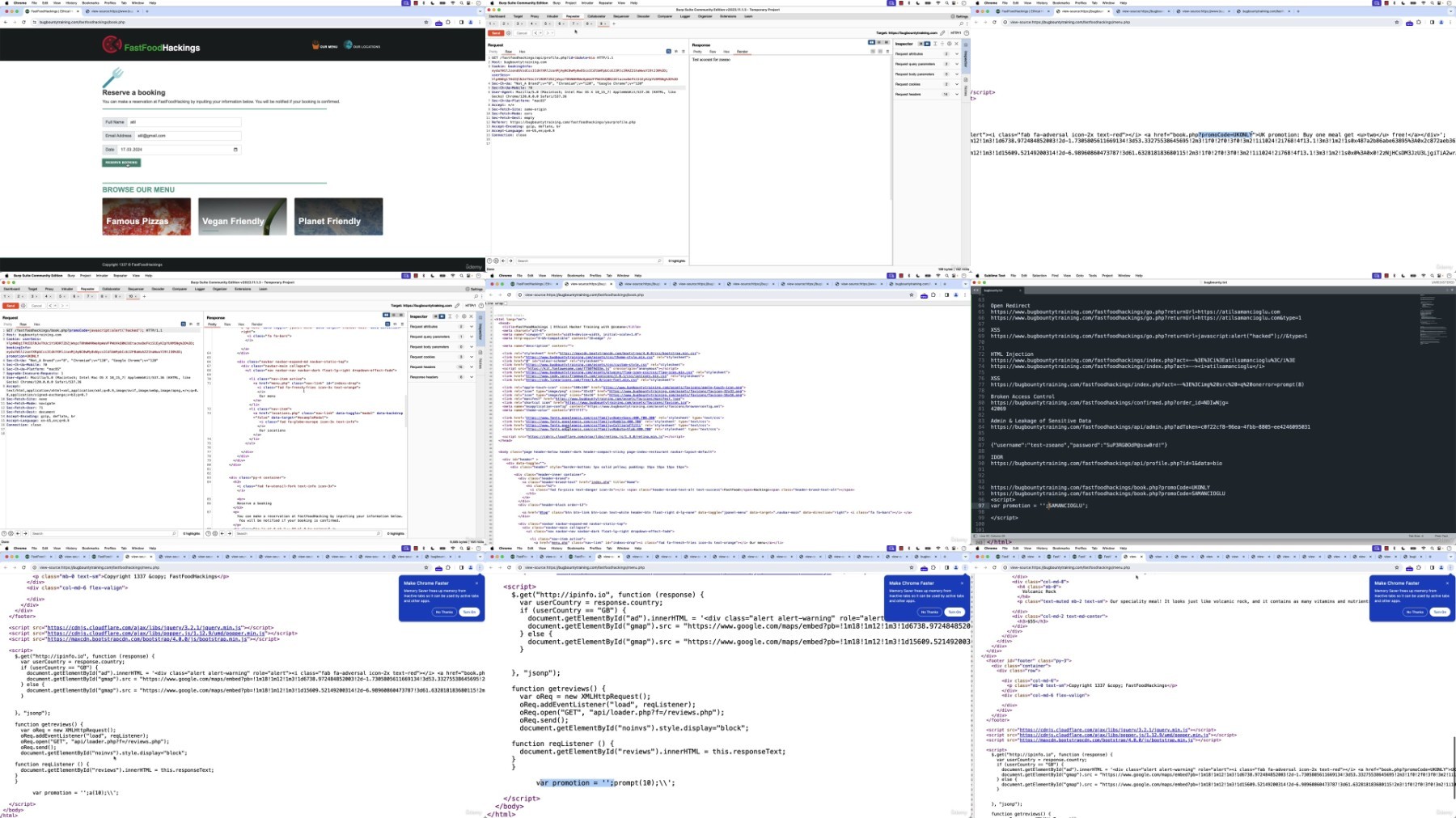Bookmark the booking page with the star icon
This screenshot has height=818, width=1456.
426,22
